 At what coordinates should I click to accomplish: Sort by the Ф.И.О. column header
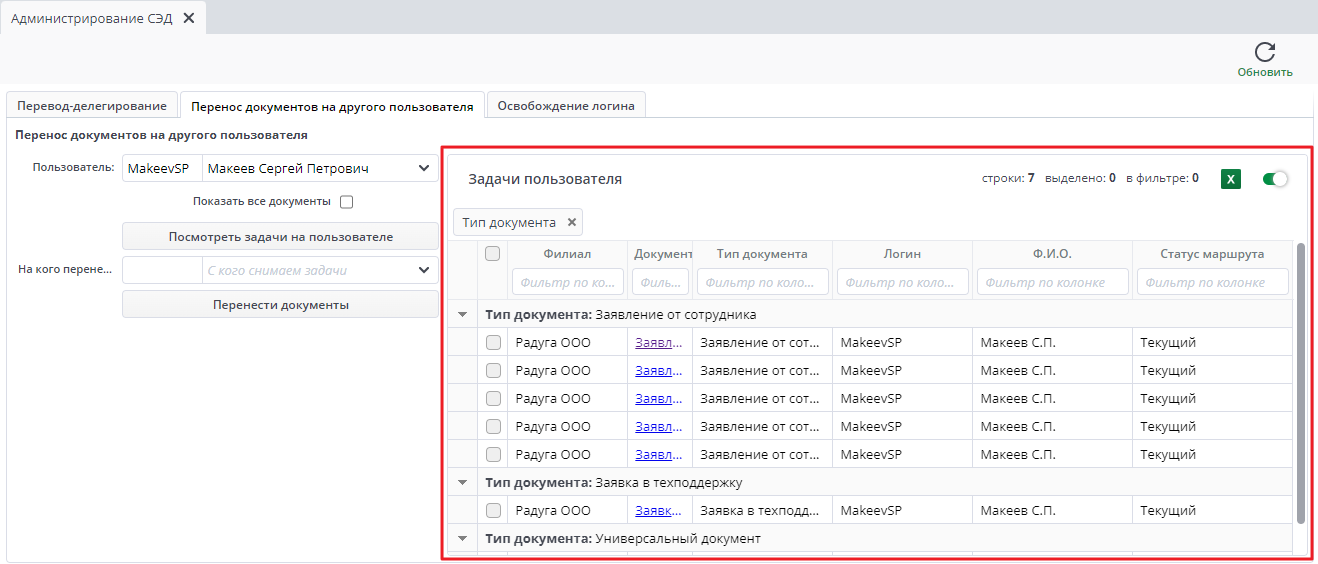click(x=1053, y=254)
